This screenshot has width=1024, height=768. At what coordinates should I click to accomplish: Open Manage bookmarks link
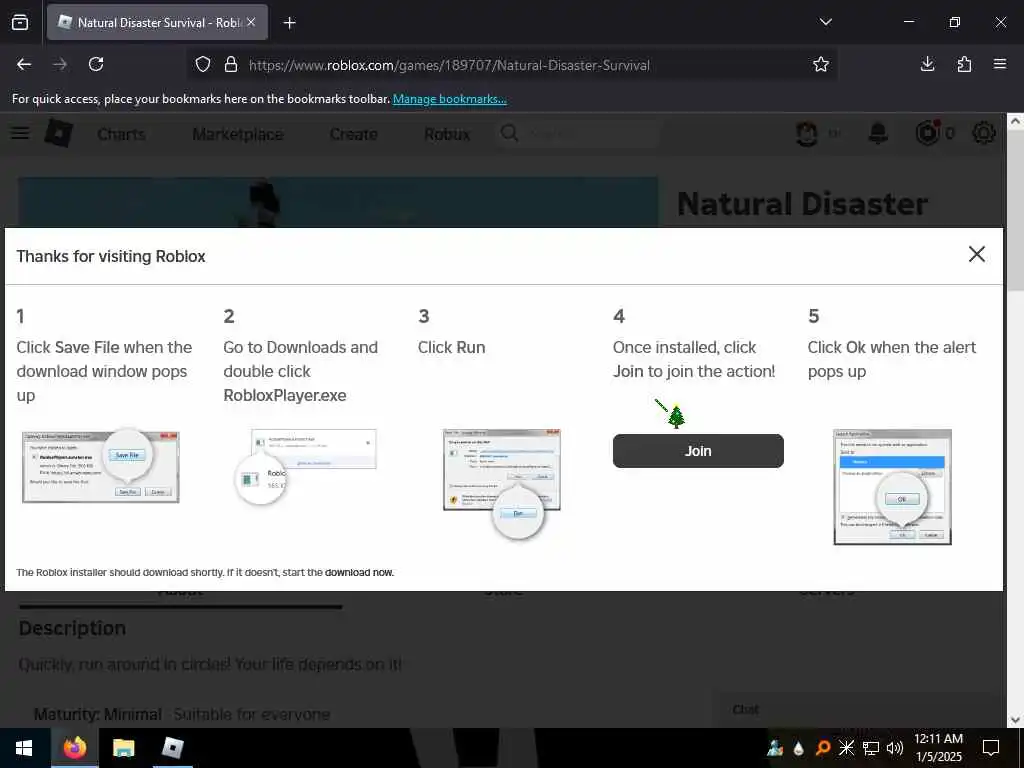point(449,99)
